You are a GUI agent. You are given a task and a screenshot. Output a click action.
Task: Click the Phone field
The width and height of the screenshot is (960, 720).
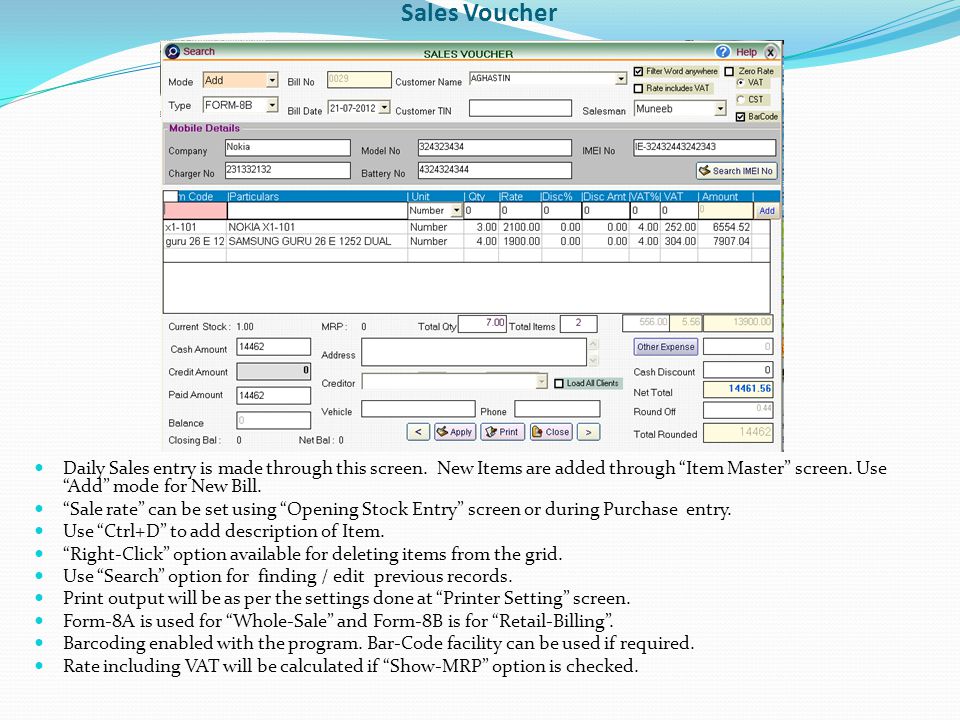tap(557, 409)
